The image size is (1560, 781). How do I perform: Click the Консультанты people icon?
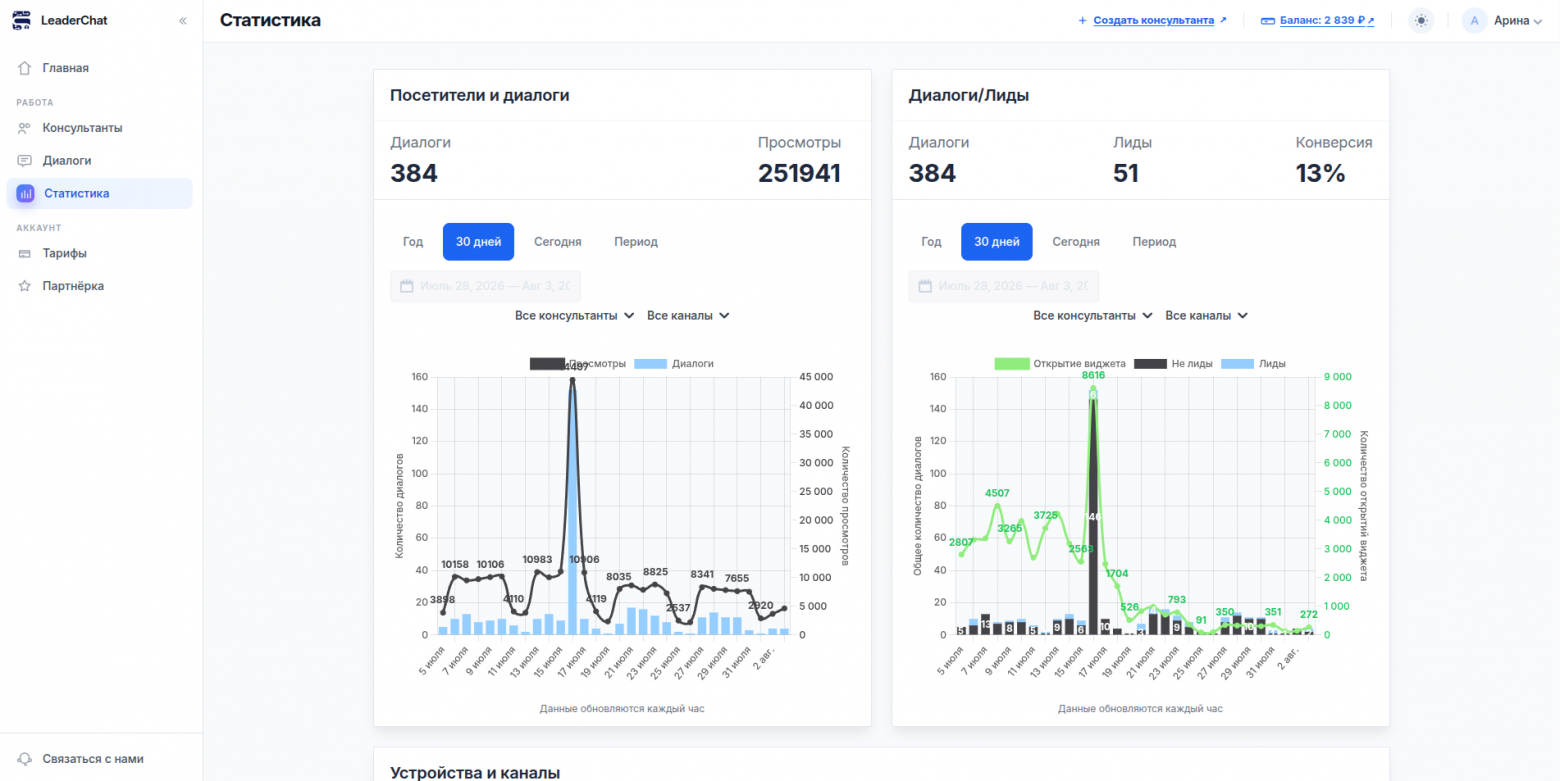25,128
